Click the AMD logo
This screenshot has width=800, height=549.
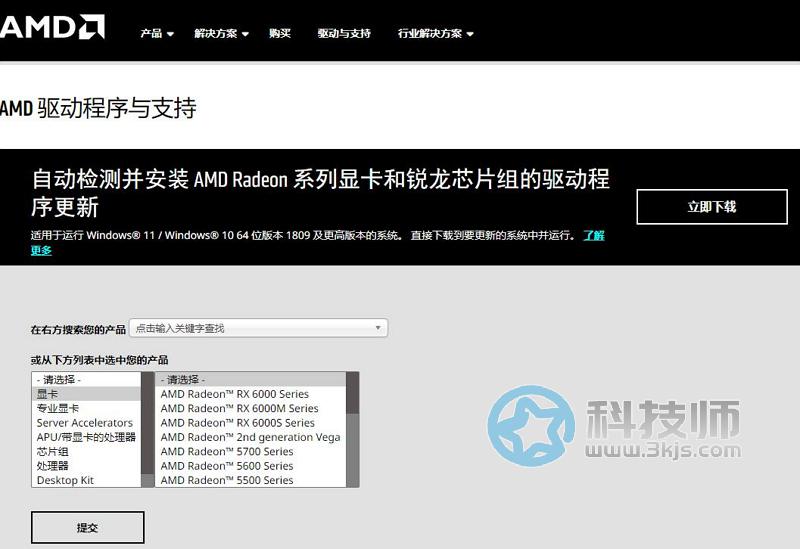(52, 27)
